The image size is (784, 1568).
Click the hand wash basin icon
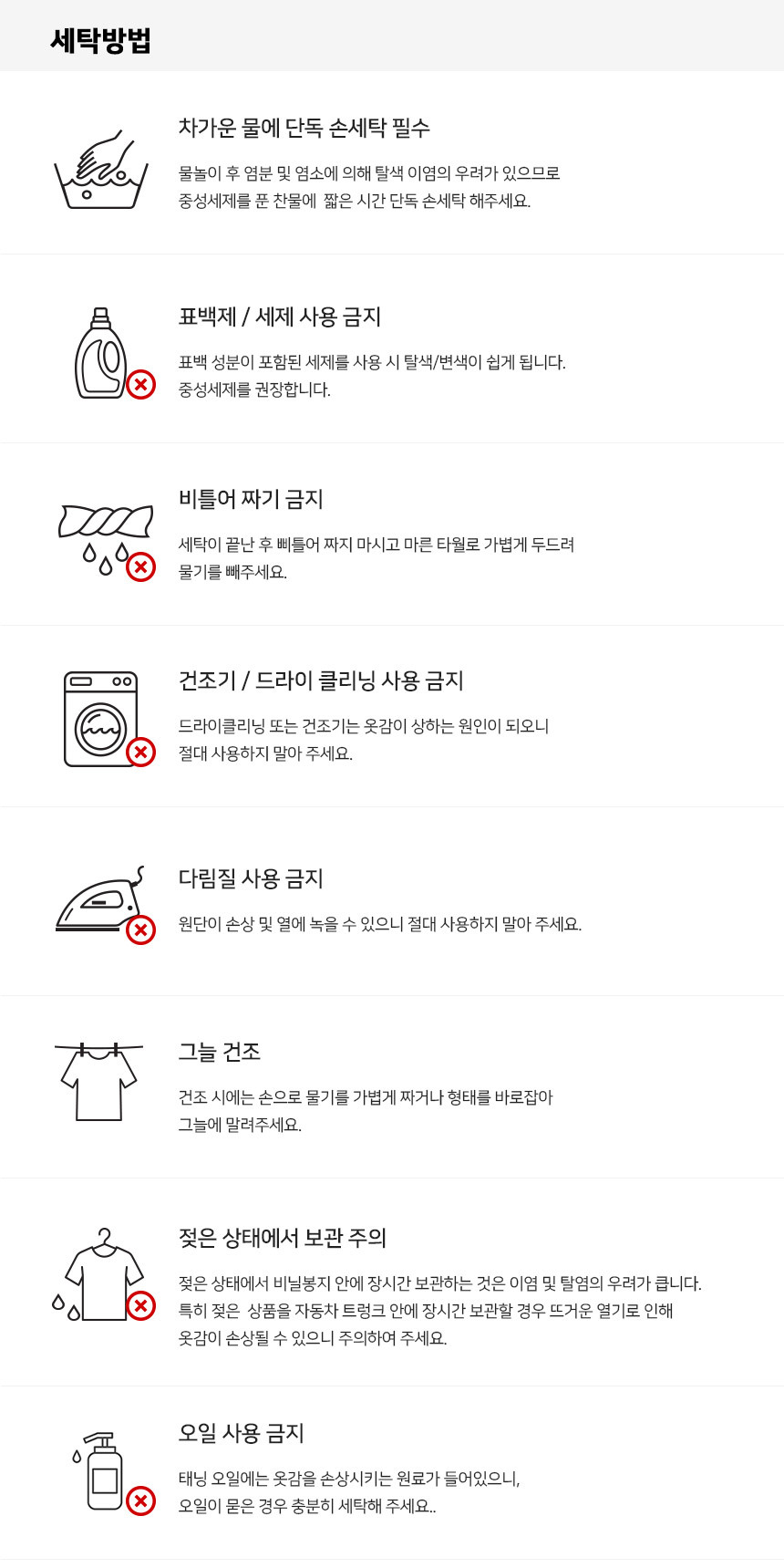click(x=100, y=171)
